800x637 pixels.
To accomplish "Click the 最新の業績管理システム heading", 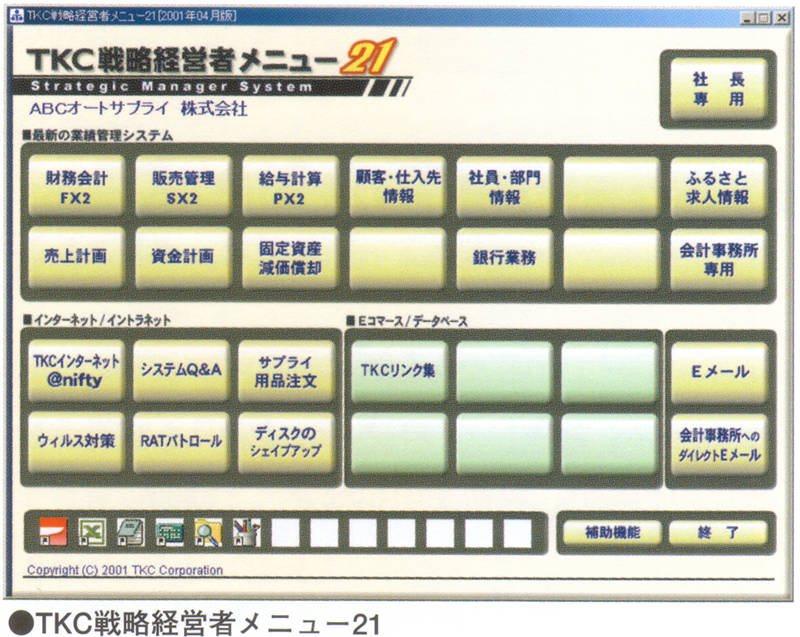I will (x=98, y=136).
